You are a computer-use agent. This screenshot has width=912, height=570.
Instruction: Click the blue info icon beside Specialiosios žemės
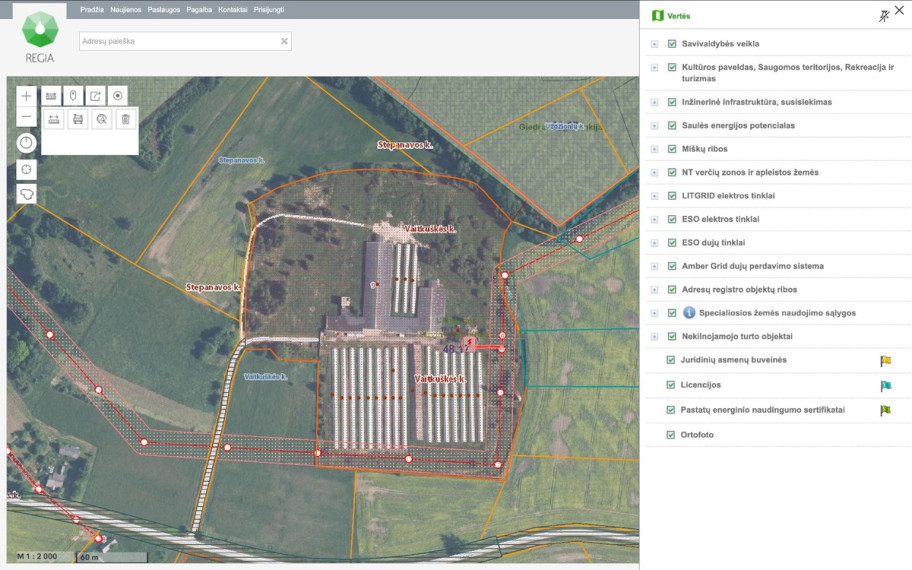tap(689, 313)
